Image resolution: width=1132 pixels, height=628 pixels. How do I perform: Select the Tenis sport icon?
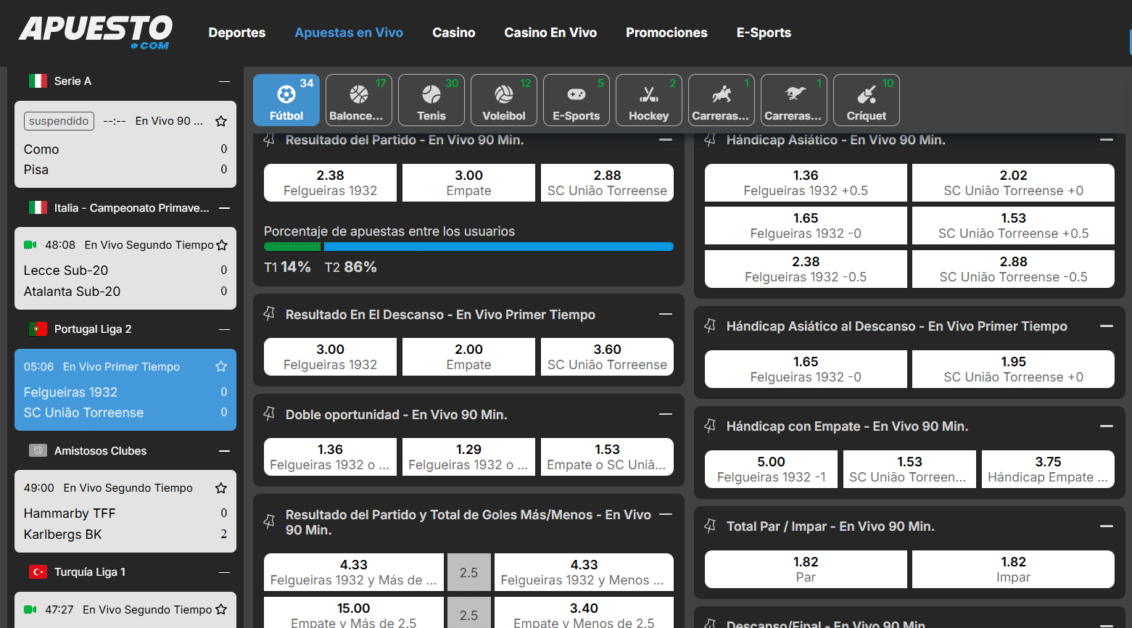click(x=431, y=100)
